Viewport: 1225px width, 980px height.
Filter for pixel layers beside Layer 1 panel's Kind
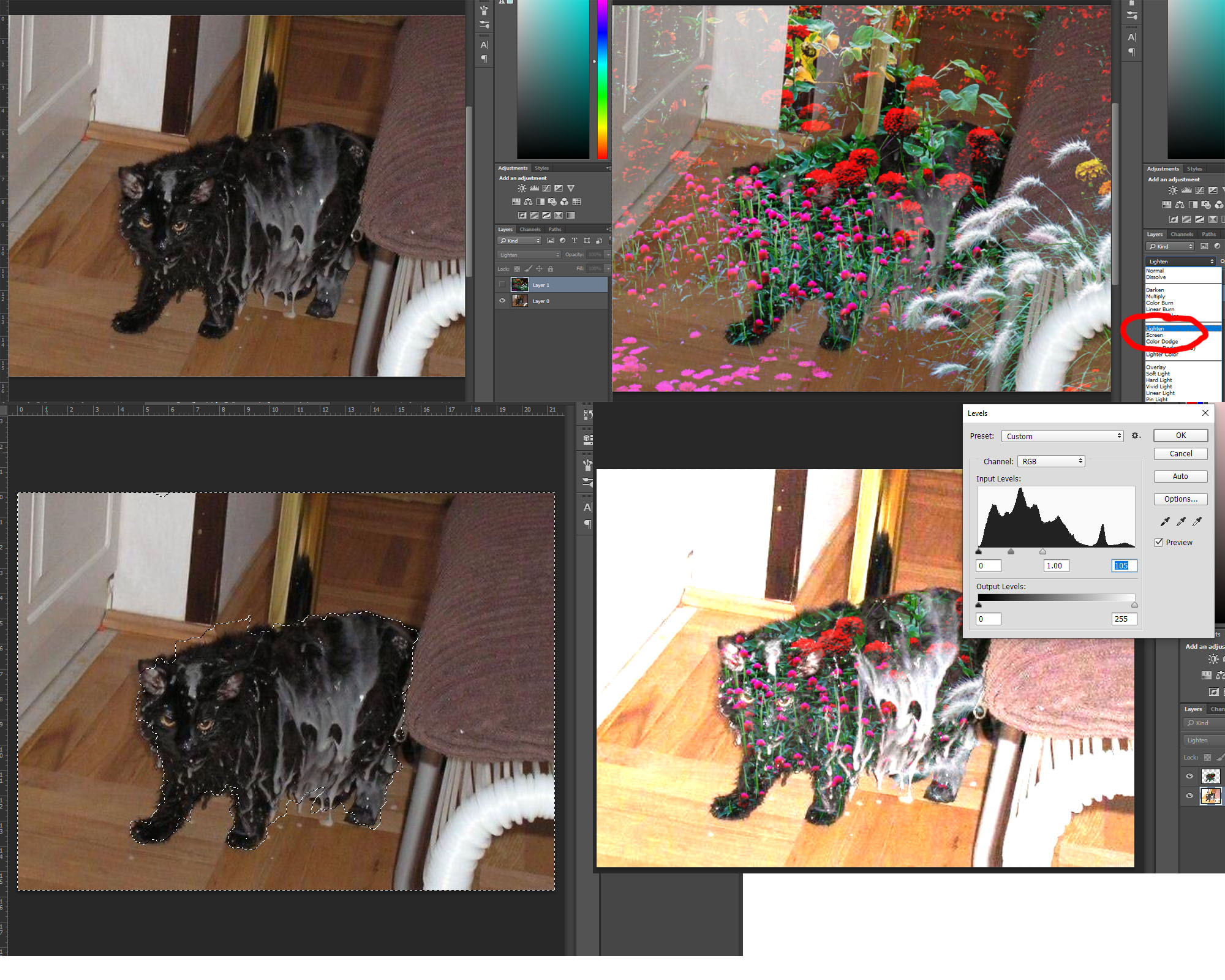tap(551, 241)
